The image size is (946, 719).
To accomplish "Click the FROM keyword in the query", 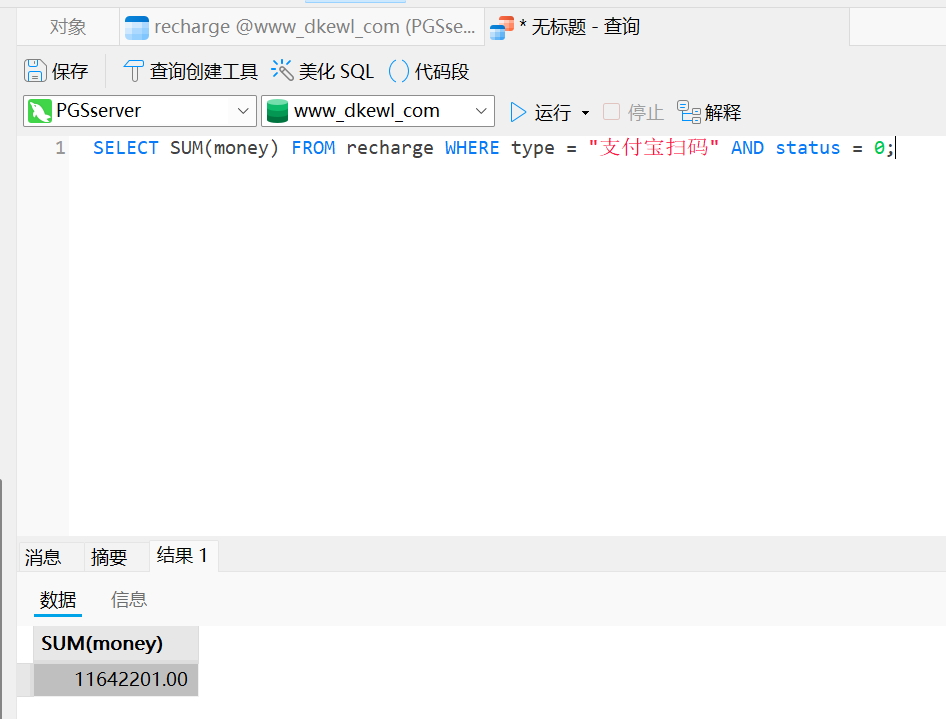I will [x=313, y=148].
